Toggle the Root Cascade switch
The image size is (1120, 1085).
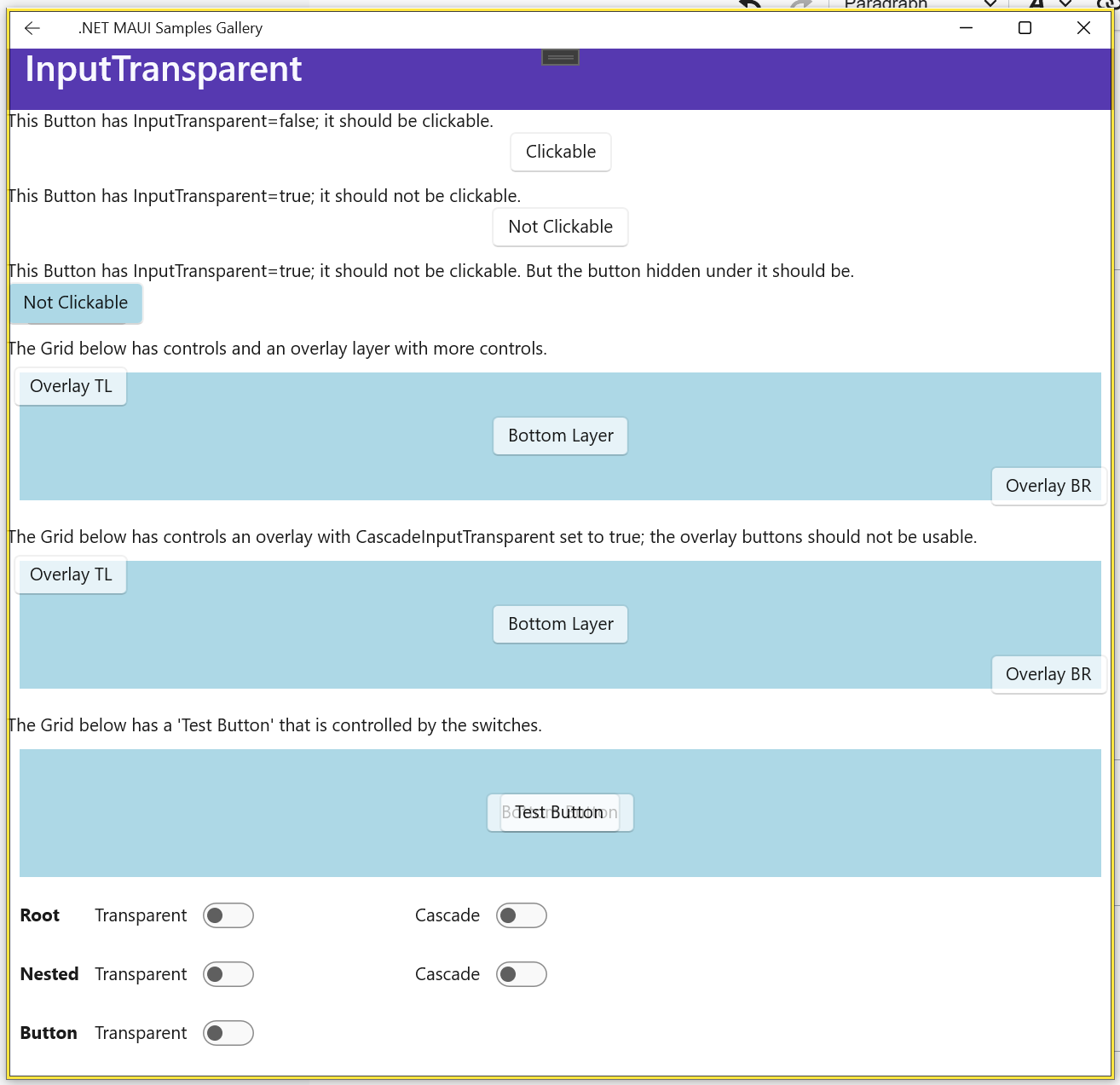(521, 915)
